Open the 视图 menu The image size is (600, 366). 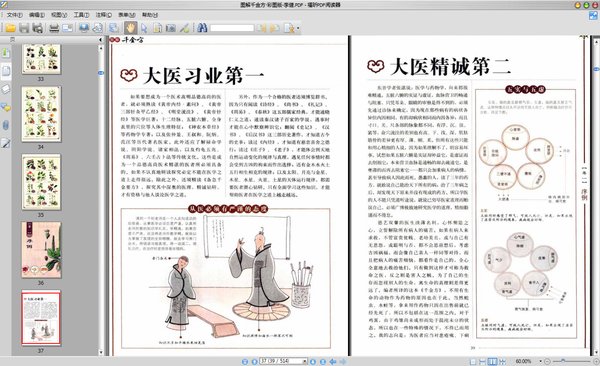tap(59, 15)
